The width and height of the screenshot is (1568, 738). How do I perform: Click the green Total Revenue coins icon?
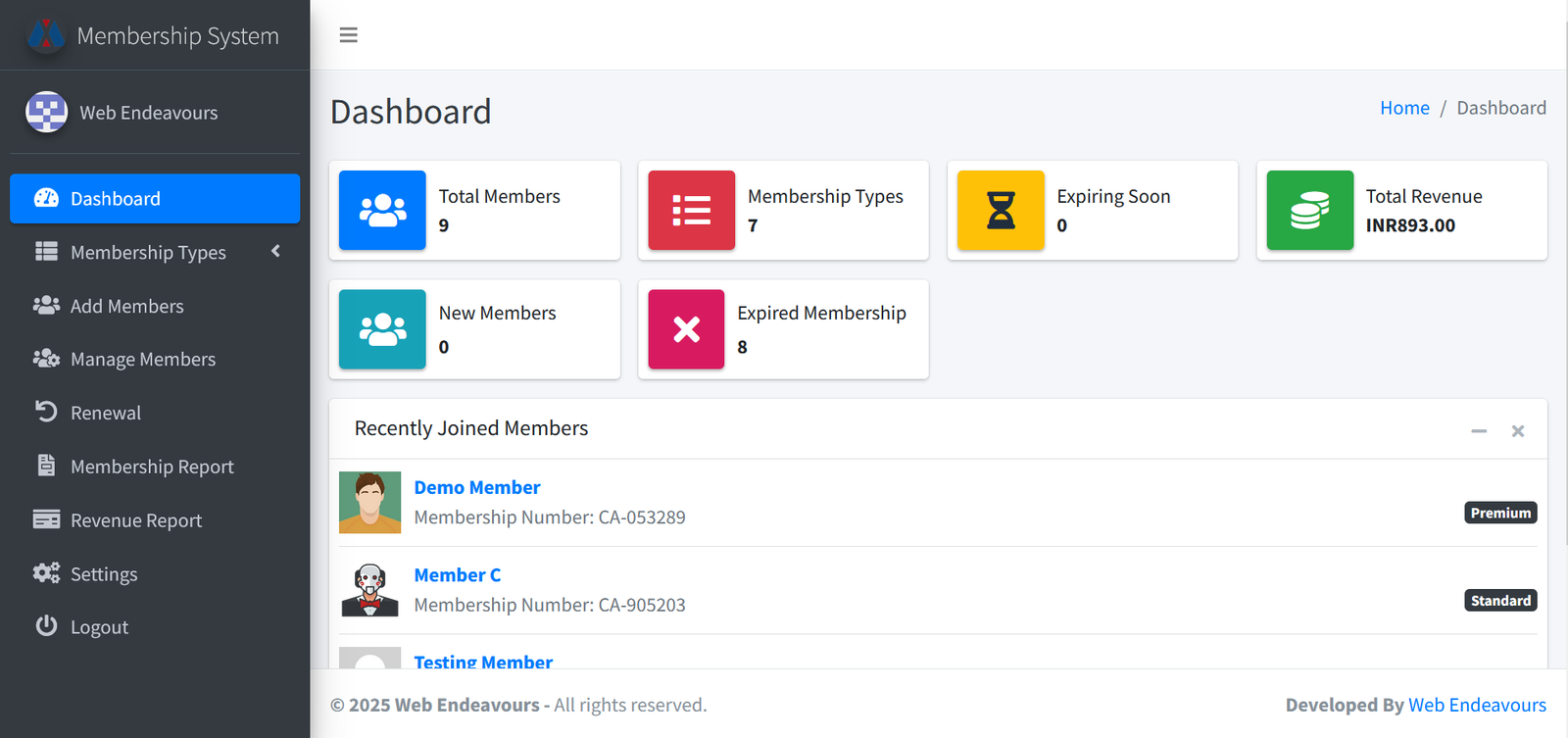pyautogui.click(x=1309, y=210)
